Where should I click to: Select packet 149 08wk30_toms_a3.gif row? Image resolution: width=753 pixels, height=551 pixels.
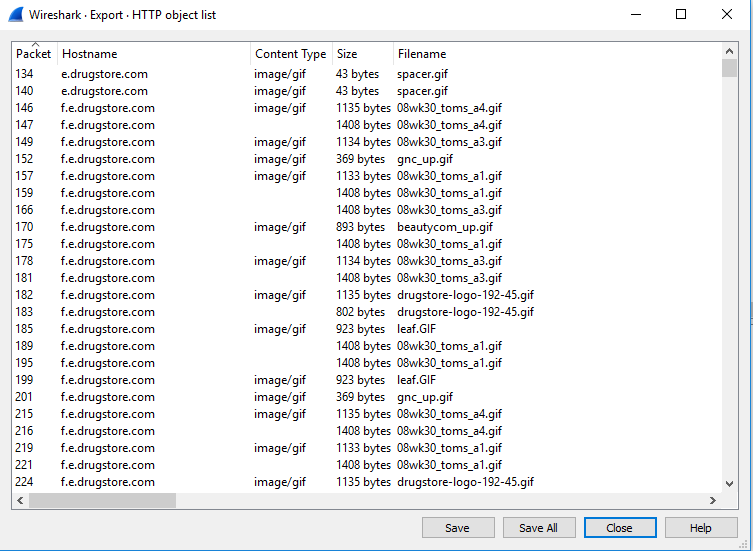tap(366, 142)
